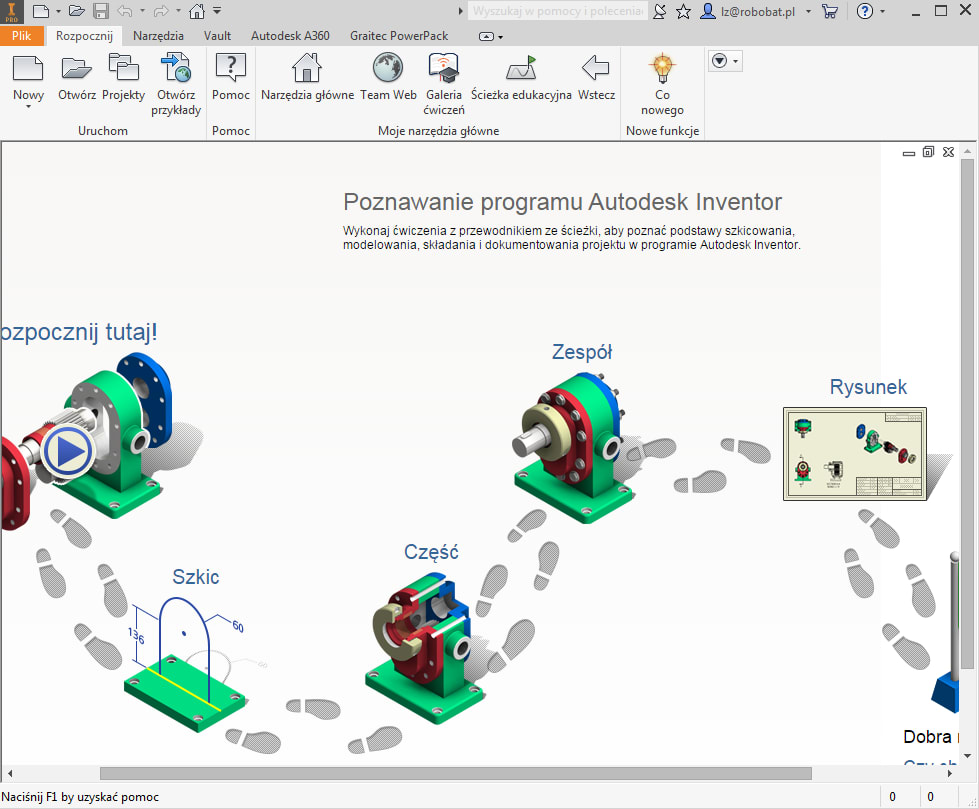This screenshot has width=979, height=809.
Task: Expand the arrow left of the search box
Action: [461, 11]
